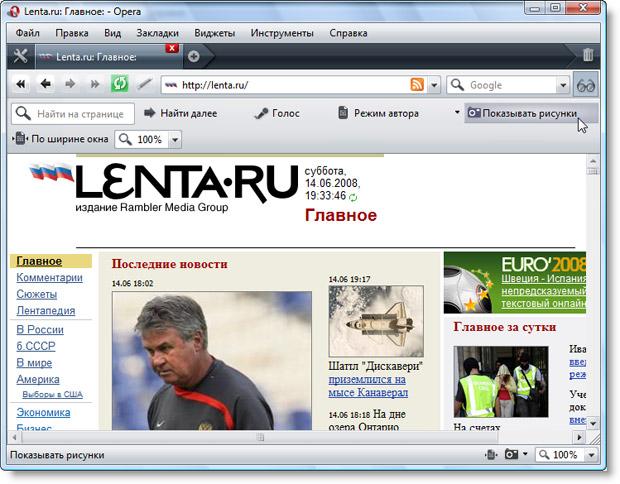Open the zoom 100% dropdown in toolbar

coord(175,140)
